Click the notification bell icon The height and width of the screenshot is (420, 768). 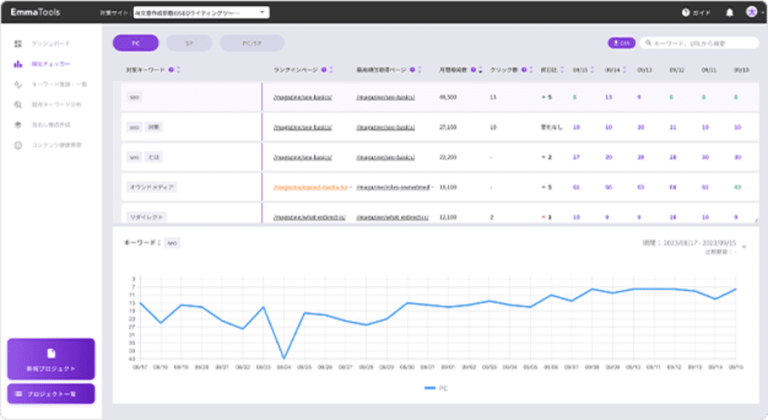pyautogui.click(x=728, y=13)
